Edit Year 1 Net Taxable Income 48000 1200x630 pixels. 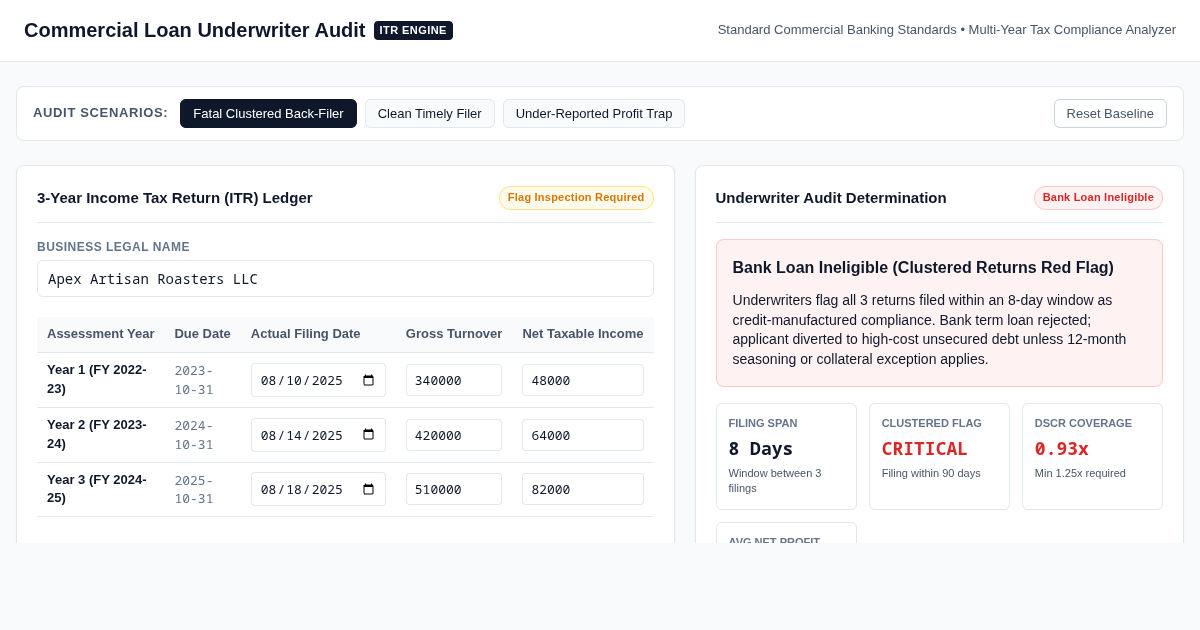pyautogui.click(x=583, y=380)
